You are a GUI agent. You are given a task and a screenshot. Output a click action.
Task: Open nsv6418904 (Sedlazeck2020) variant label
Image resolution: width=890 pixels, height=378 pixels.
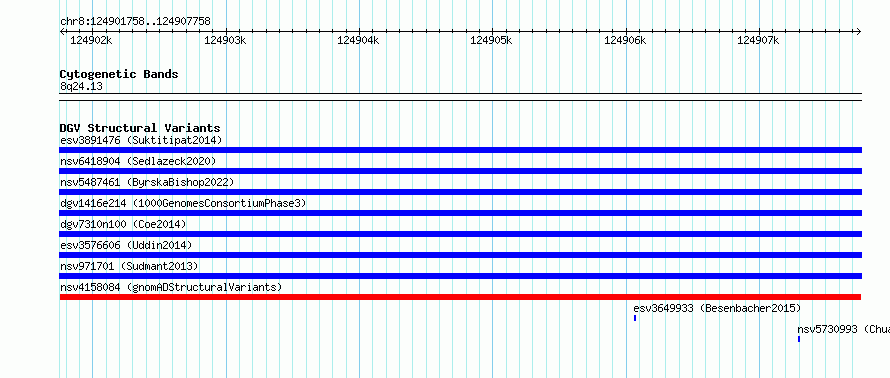tap(138, 161)
